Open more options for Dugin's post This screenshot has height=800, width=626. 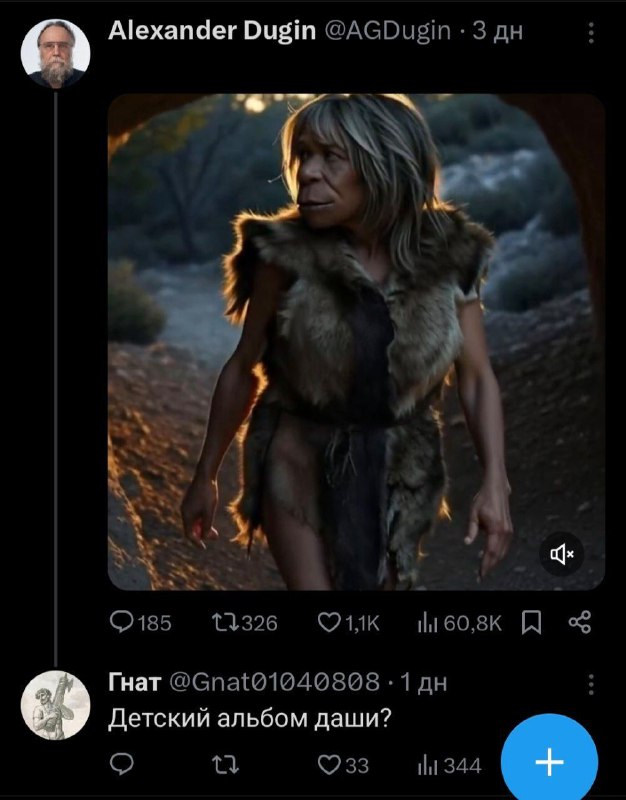591,34
